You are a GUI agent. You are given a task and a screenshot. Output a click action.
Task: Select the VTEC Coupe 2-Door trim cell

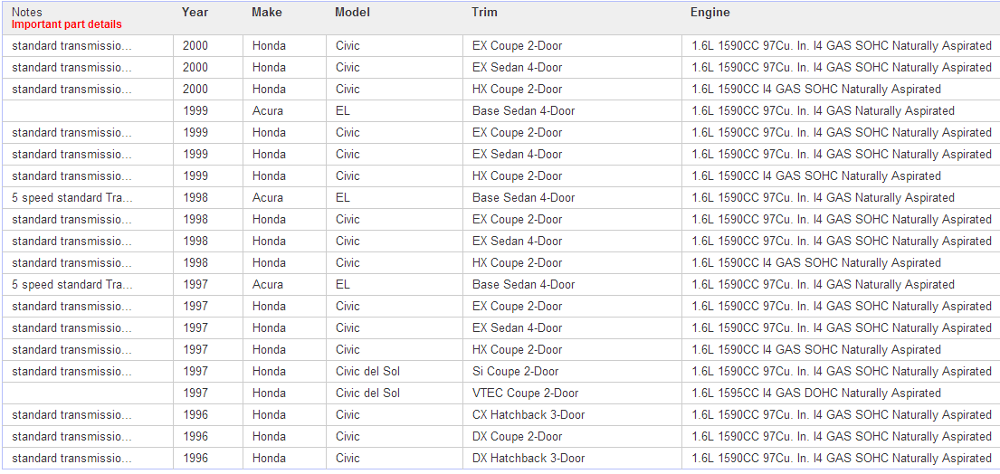(525, 393)
